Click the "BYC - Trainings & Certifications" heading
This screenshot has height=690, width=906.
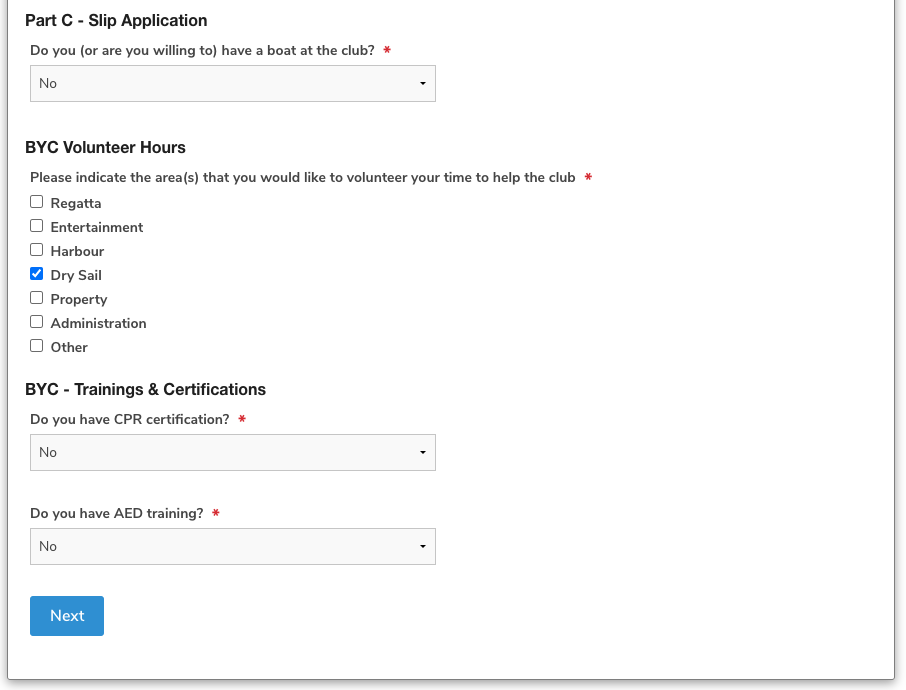point(145,389)
